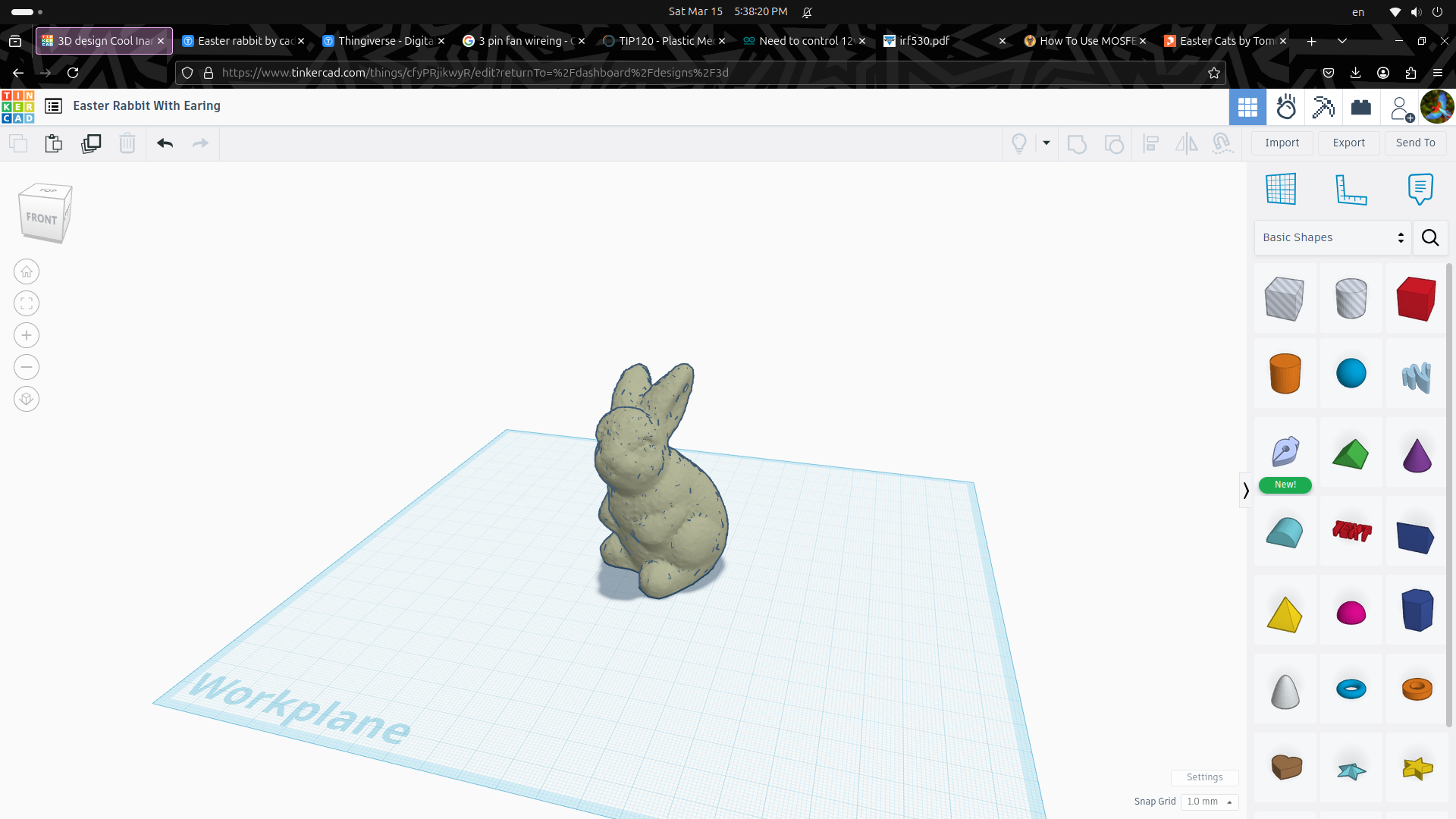
Task: Click the Export button
Action: click(x=1348, y=143)
